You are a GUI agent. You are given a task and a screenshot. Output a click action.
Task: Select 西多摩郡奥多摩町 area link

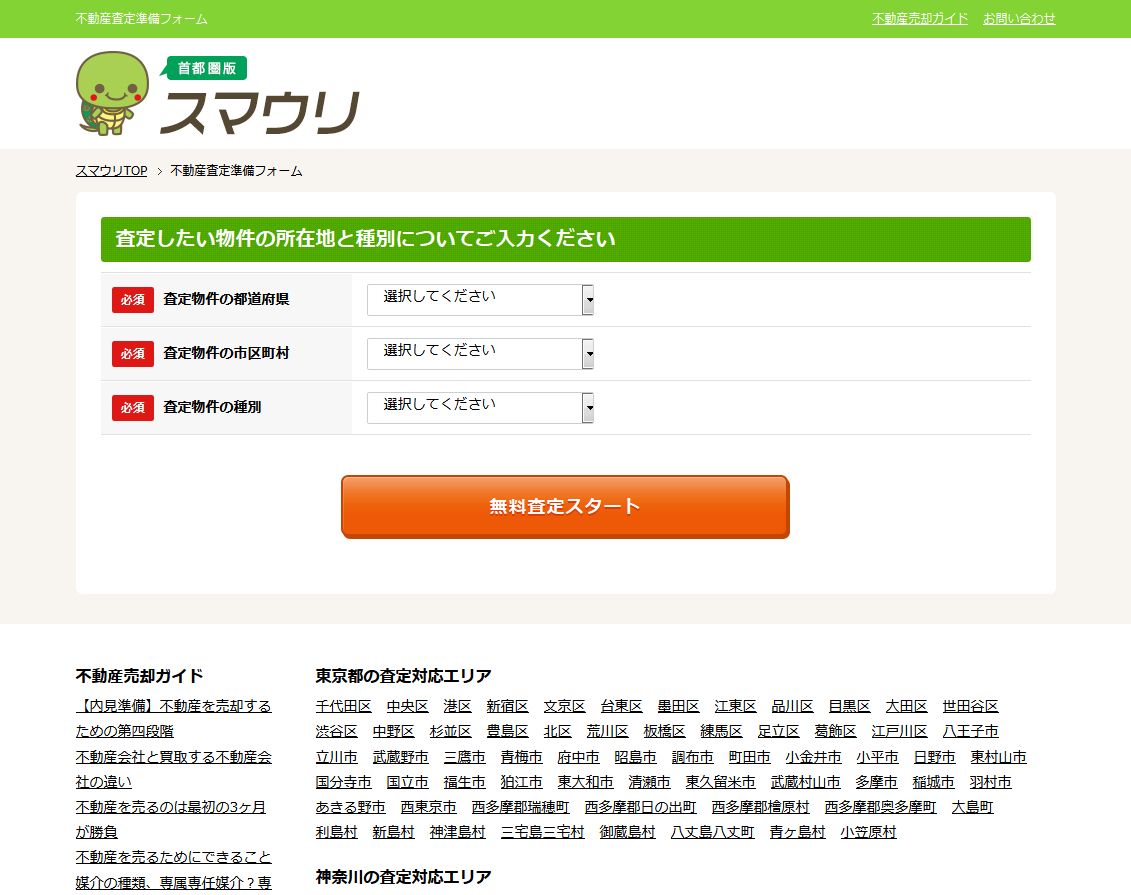881,807
